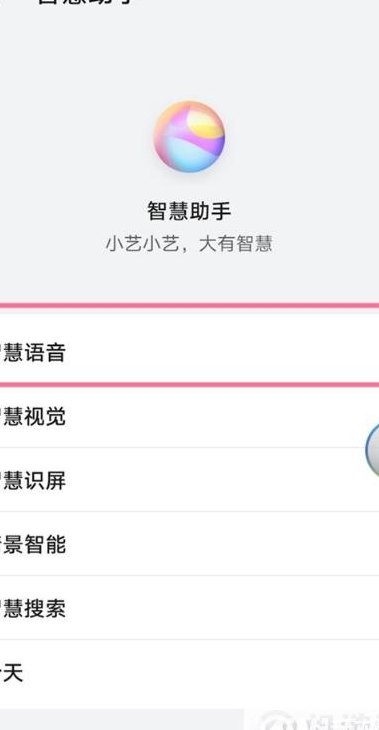This screenshot has height=730, width=379.
Task: Tap the cropped page title at top
Action: point(86,2)
